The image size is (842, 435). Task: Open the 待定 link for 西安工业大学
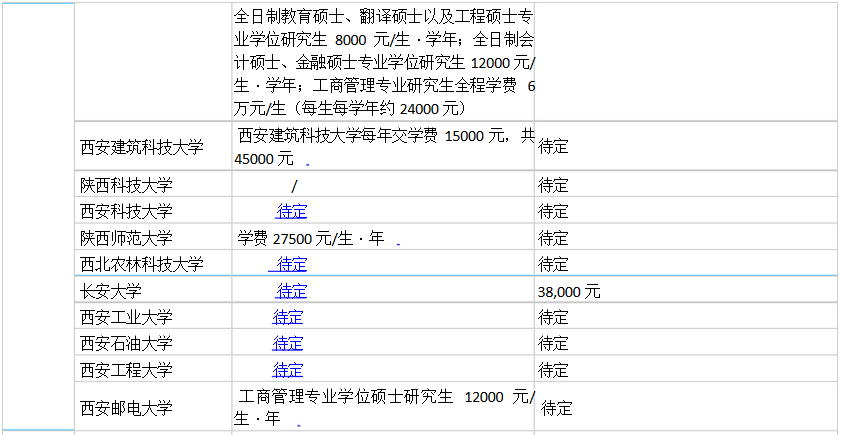click(x=287, y=317)
